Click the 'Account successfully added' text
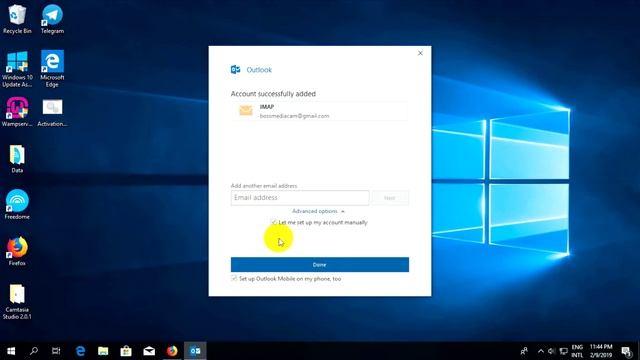 pyautogui.click(x=273, y=93)
